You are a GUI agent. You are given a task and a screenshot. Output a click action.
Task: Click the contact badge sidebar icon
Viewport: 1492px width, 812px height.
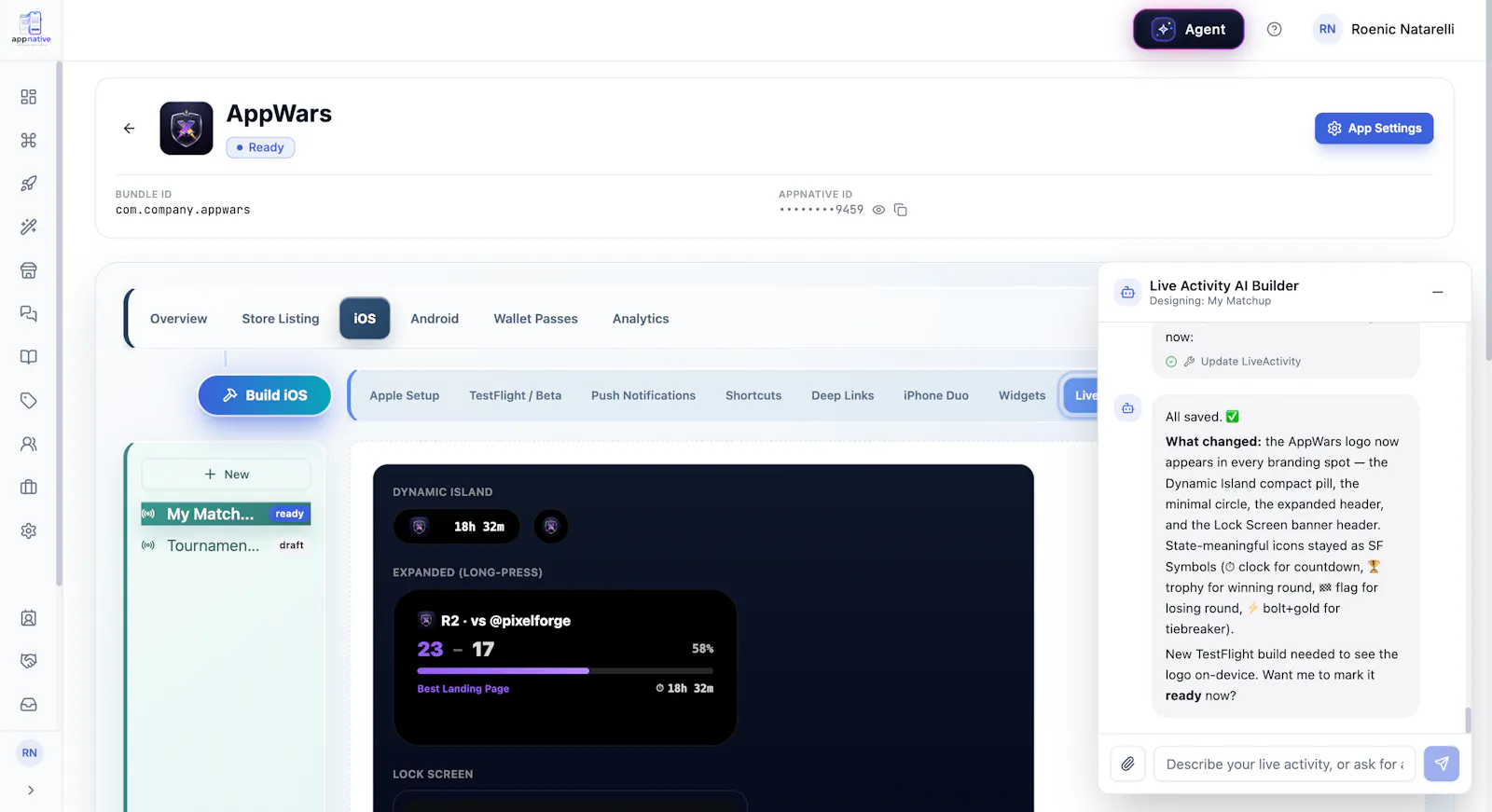[29, 618]
